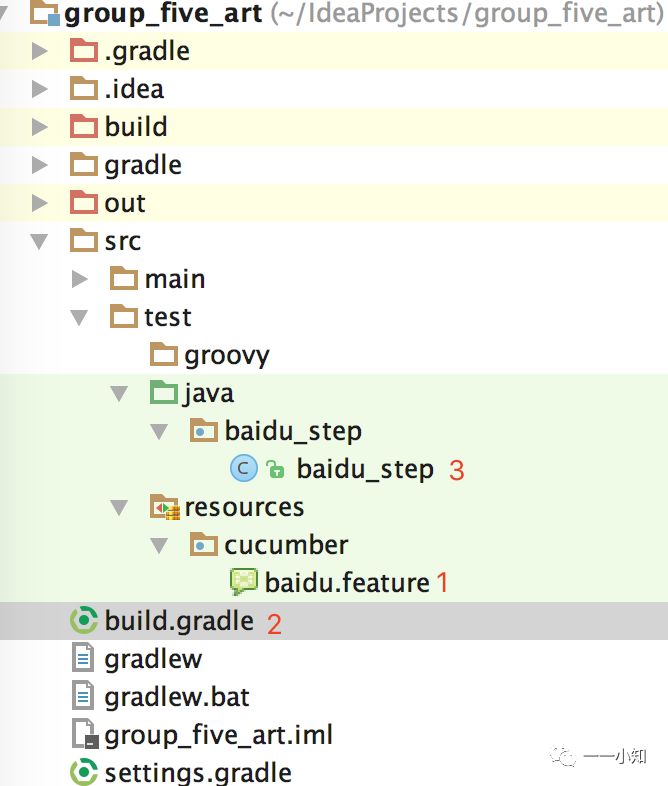Collapse the cucumber package arrow
Image resolution: width=668 pixels, height=786 pixels.
tap(160, 545)
